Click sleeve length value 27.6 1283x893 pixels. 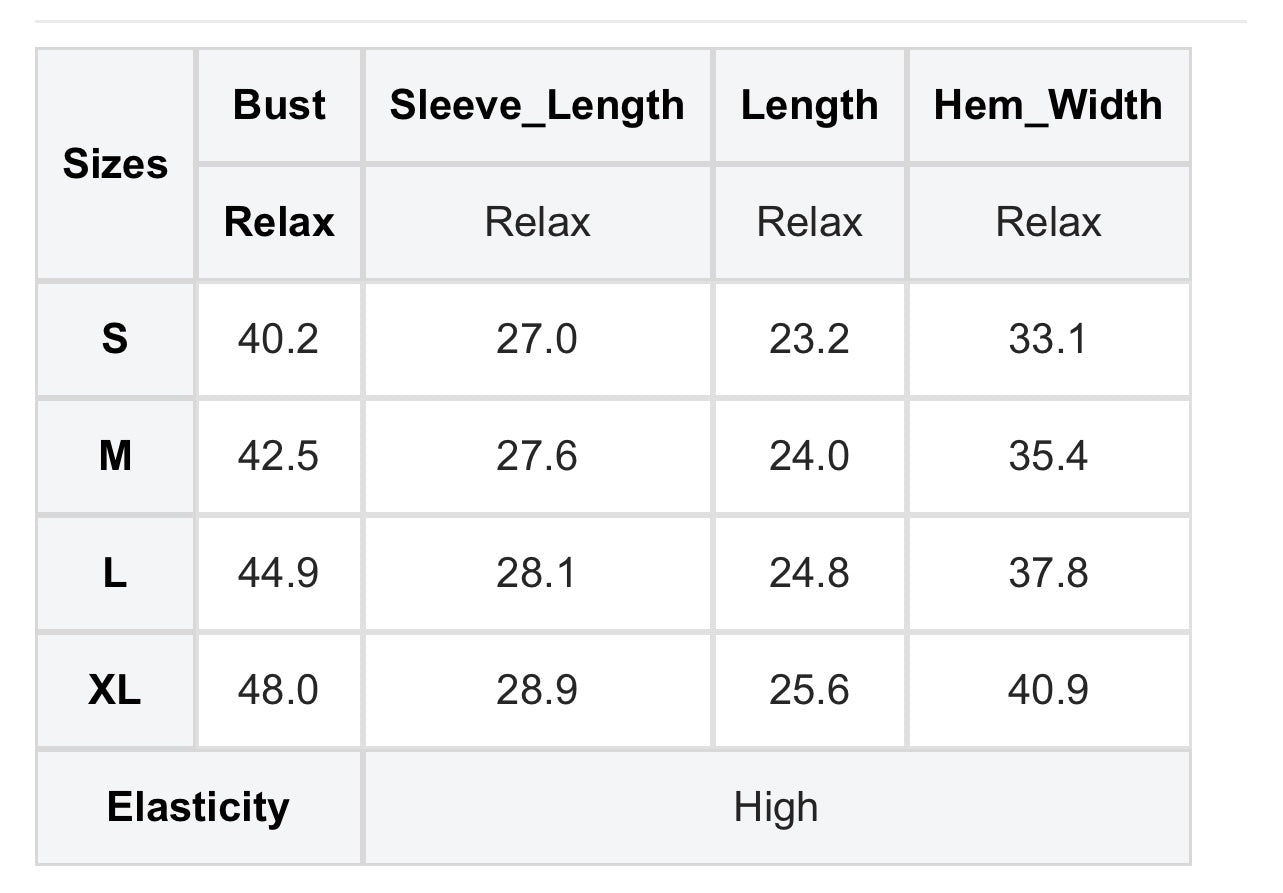pos(537,457)
